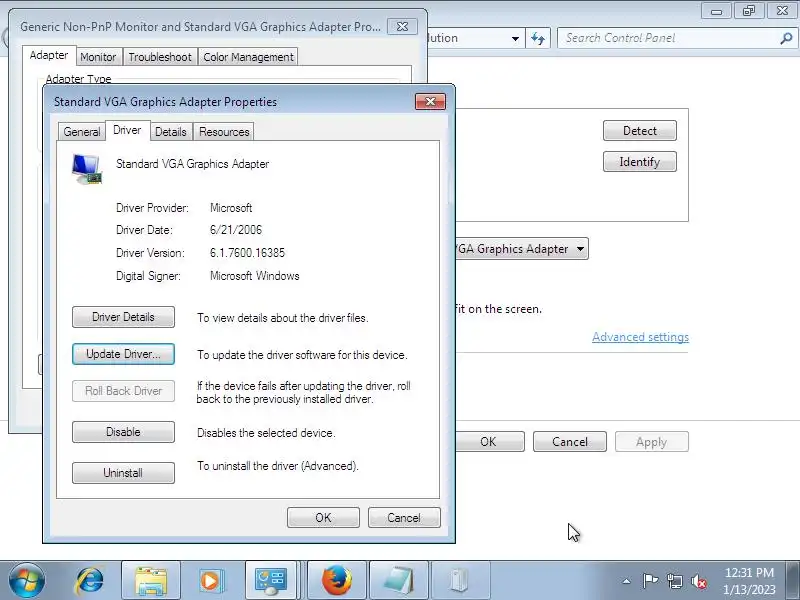Open Windows Media Player from taskbar
800x600 pixels.
pyautogui.click(x=210, y=581)
